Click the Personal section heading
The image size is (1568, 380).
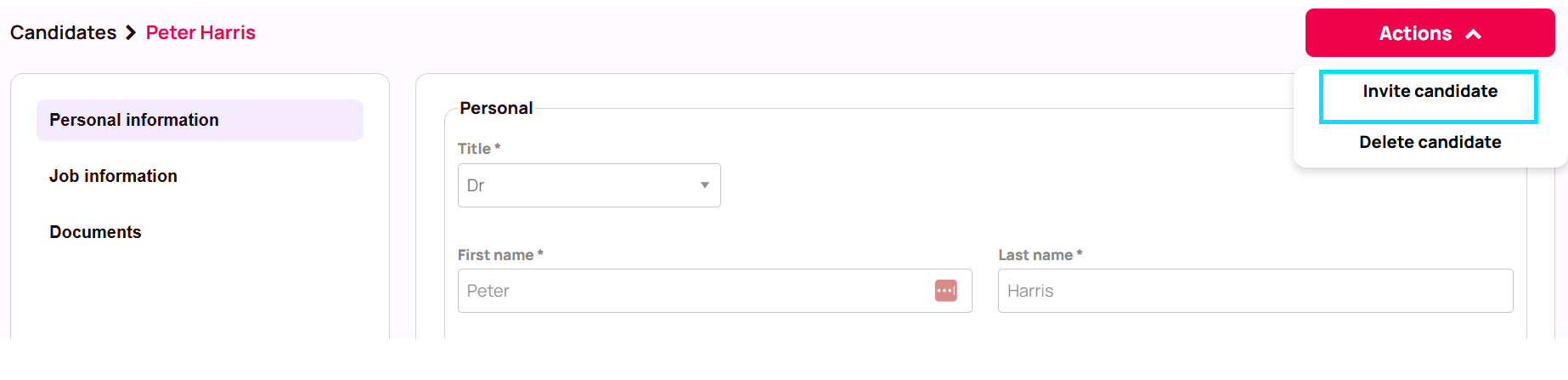[x=496, y=108]
